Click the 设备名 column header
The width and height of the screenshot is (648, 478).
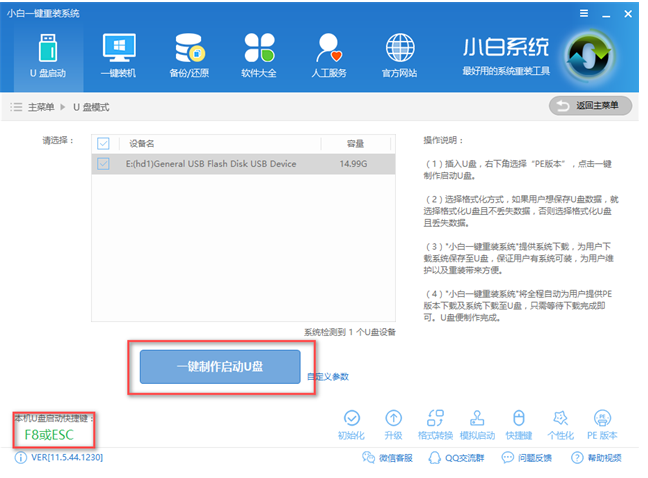tap(142, 144)
